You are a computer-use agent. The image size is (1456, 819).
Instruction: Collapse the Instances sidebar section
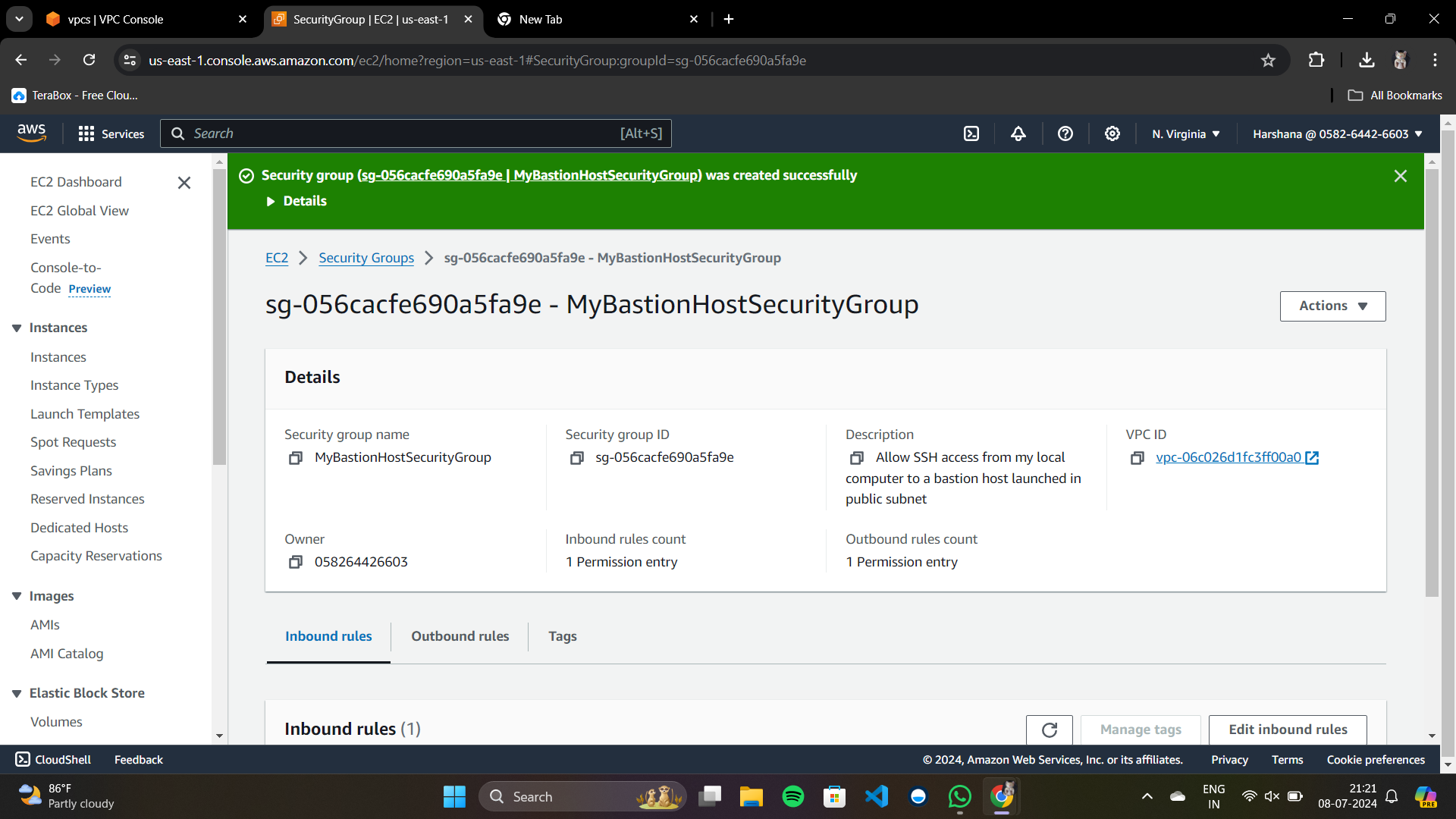tap(17, 328)
